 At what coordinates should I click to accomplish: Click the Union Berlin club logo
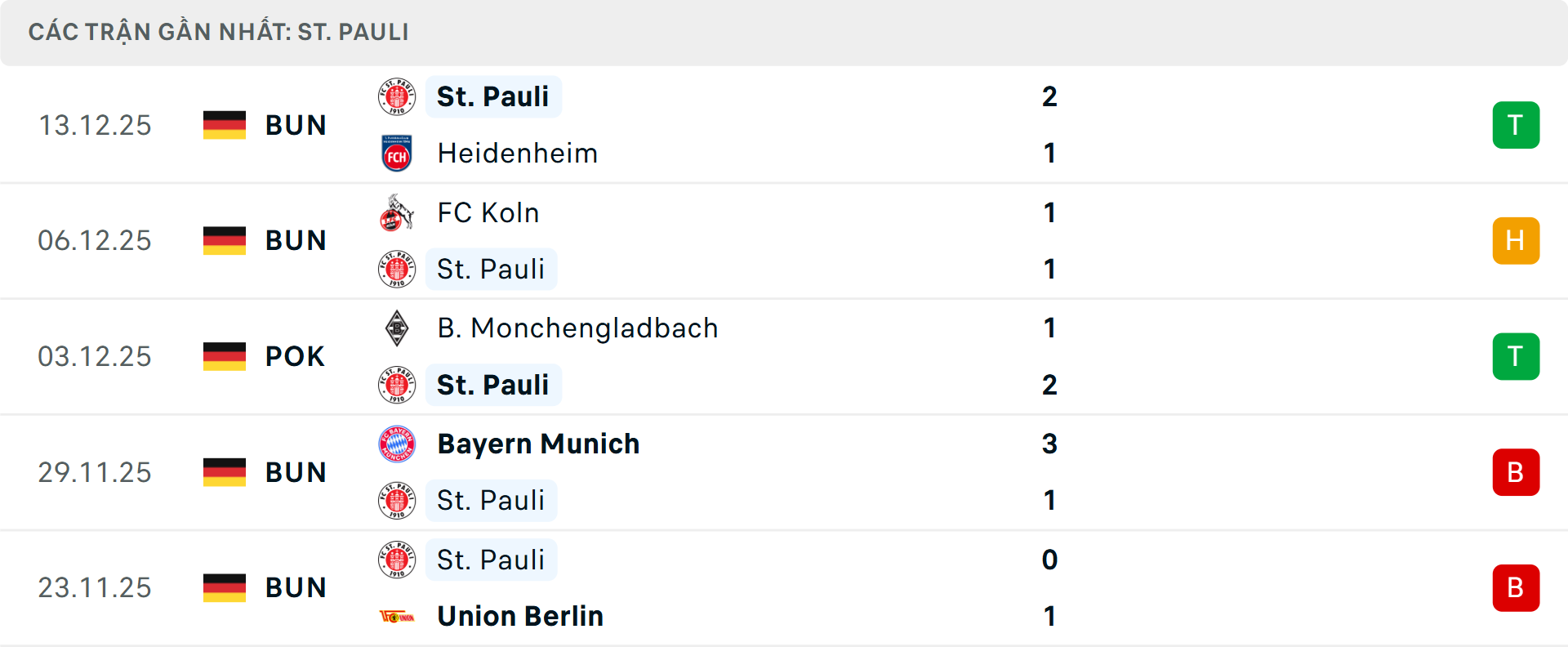[x=398, y=616]
